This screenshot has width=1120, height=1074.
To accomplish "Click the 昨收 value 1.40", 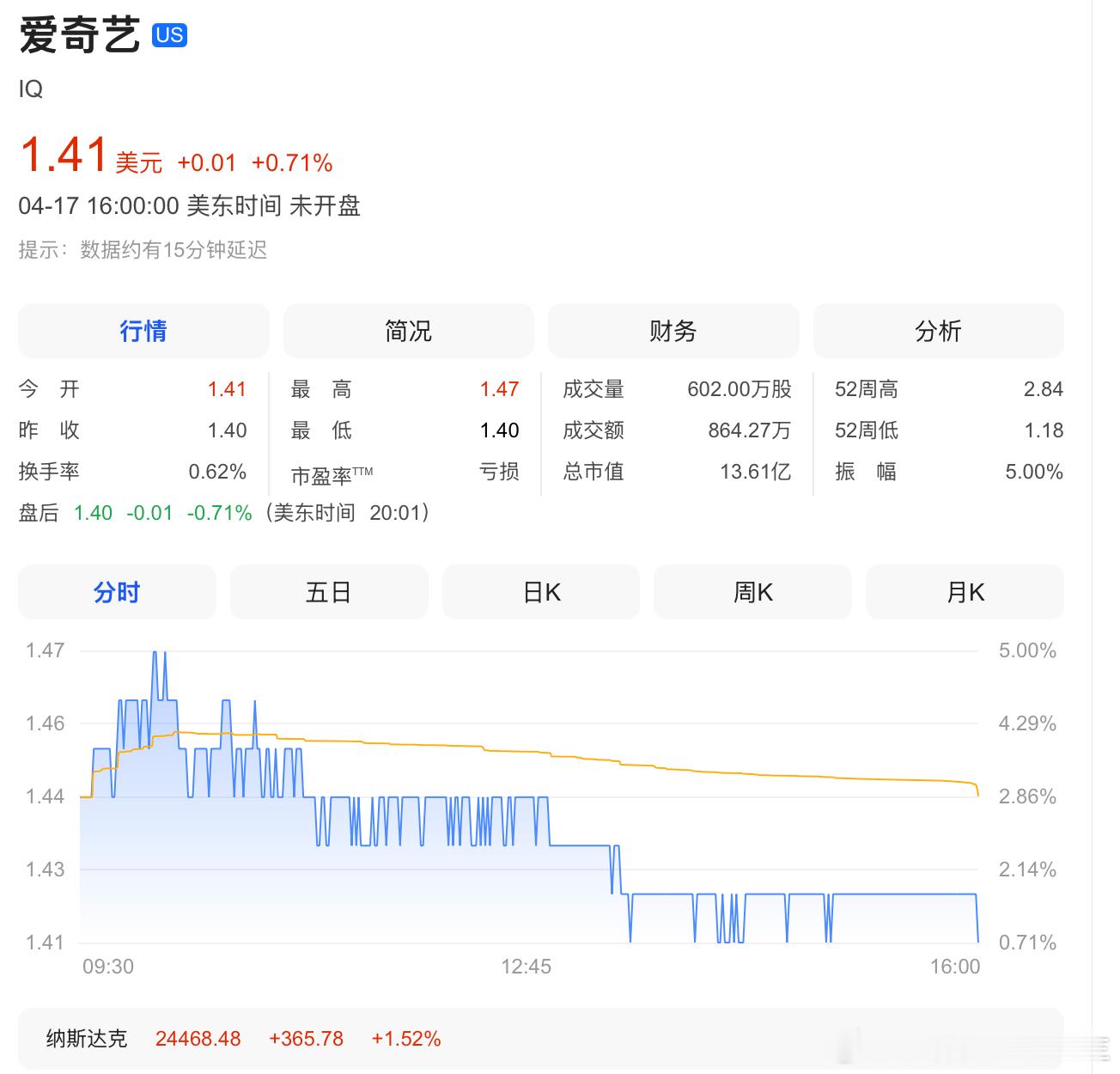I will (x=227, y=430).
